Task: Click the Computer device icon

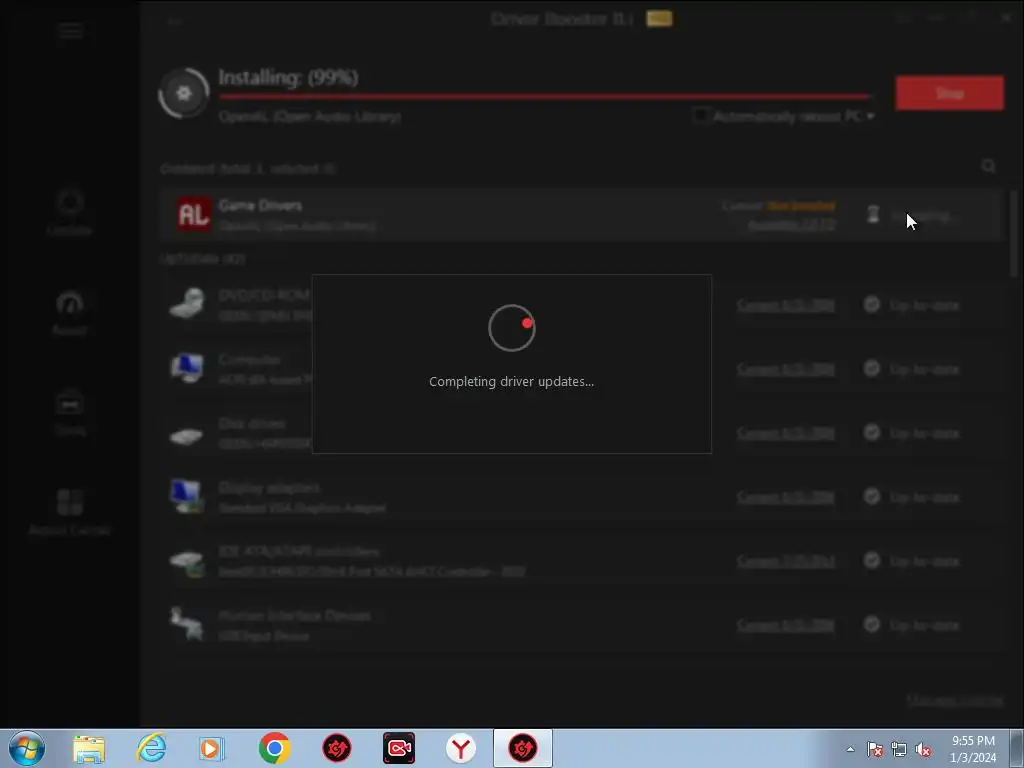Action: [187, 368]
